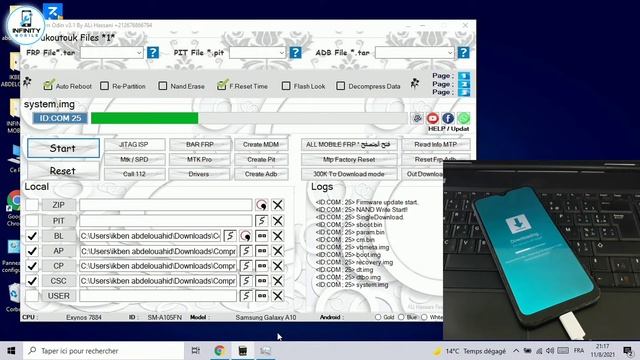
Task: Switch to Page 1
Action: pyautogui.click(x=464, y=76)
